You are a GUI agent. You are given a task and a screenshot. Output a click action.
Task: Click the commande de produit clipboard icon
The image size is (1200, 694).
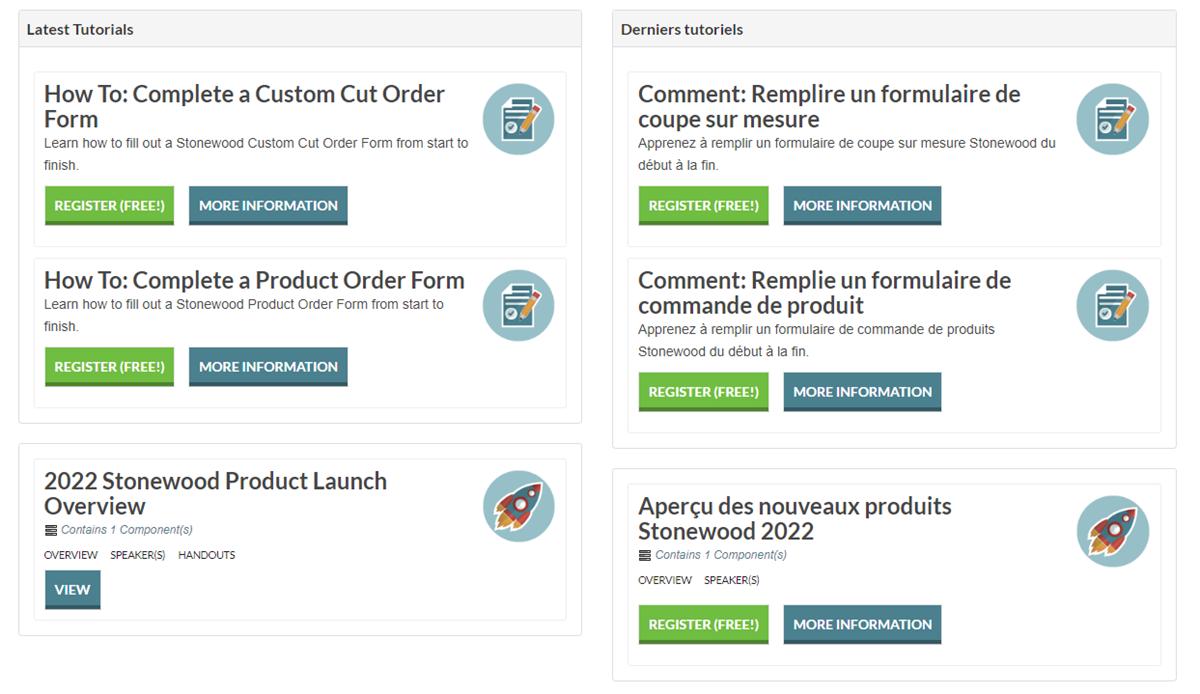(1112, 305)
